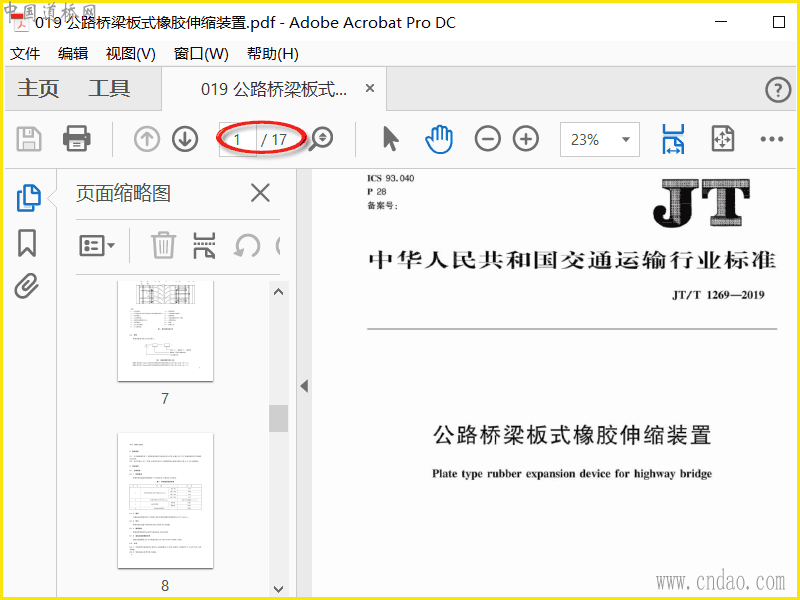This screenshot has height=600, width=800.
Task: Click the title 公路桥梁板式橡胶伸缩装置
Action: point(572,435)
